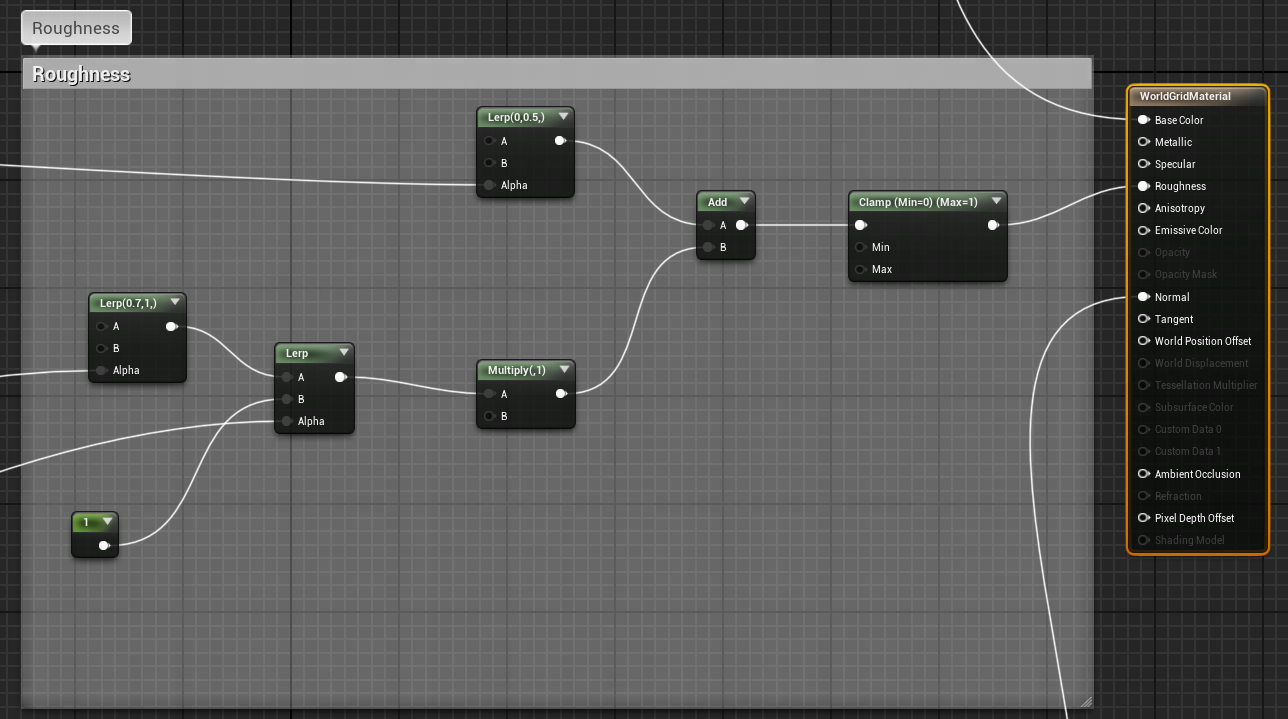Click the Ambient Occlusion input pin

tap(1143, 474)
